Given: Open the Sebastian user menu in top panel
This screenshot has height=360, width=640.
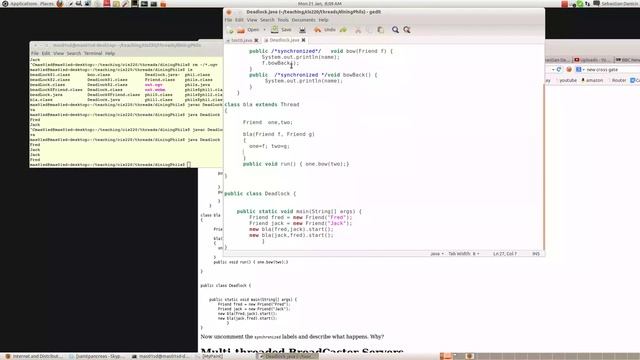Looking at the screenshot, I should [x=620, y=4].
